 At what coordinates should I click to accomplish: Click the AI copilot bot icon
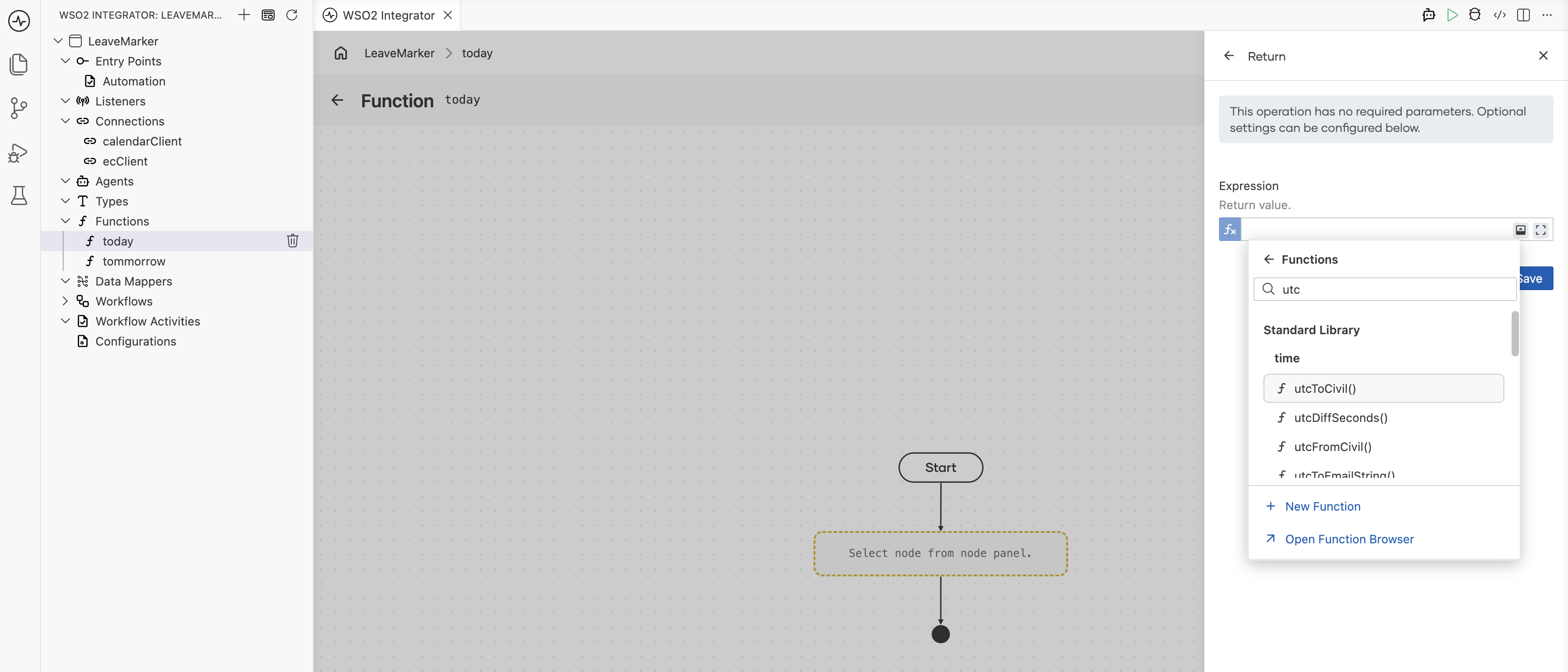click(x=1428, y=15)
